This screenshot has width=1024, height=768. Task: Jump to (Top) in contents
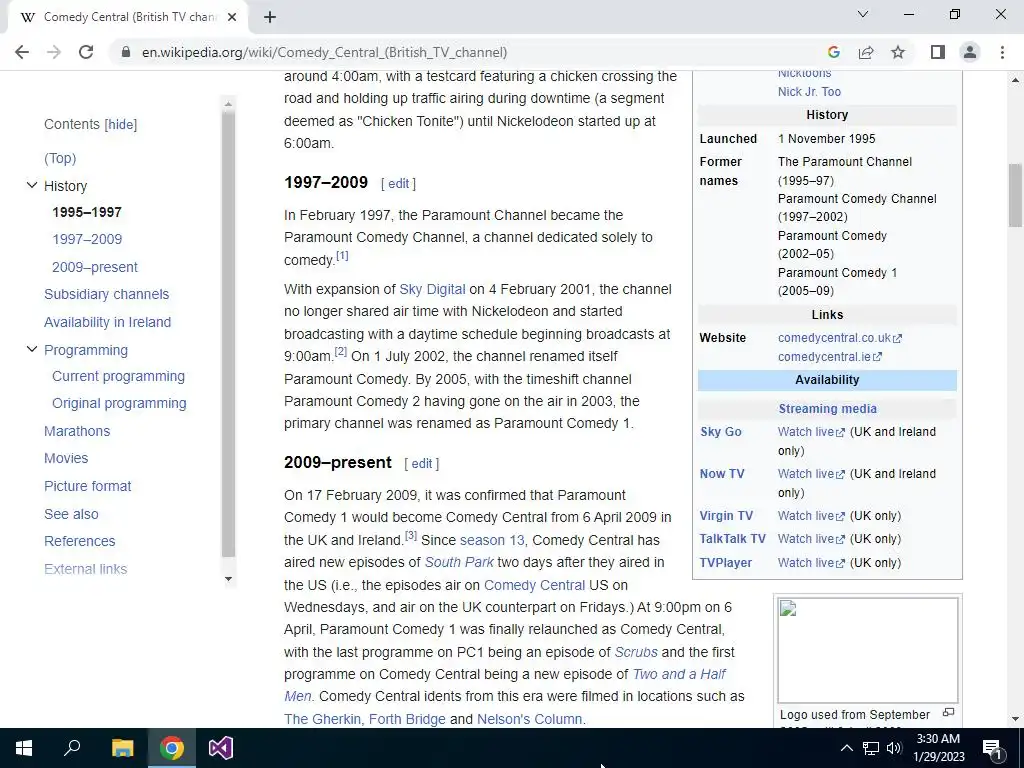point(60,158)
